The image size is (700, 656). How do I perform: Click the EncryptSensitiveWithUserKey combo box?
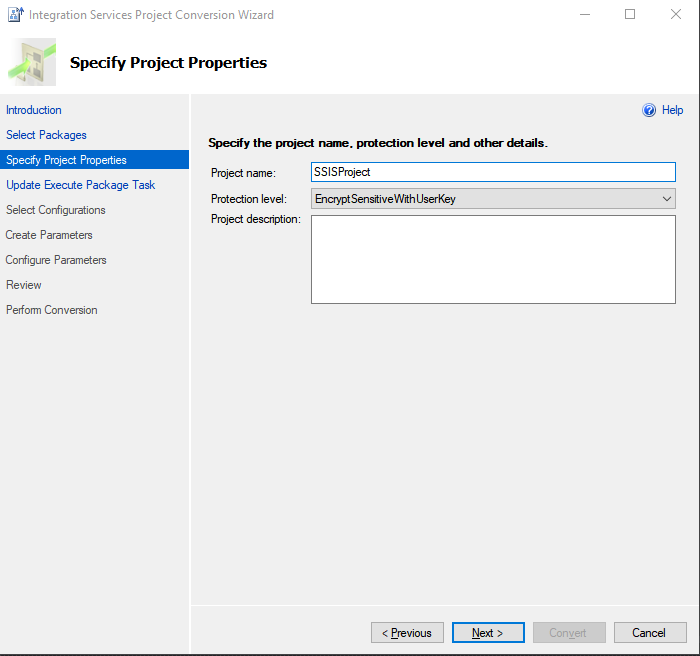coord(493,199)
